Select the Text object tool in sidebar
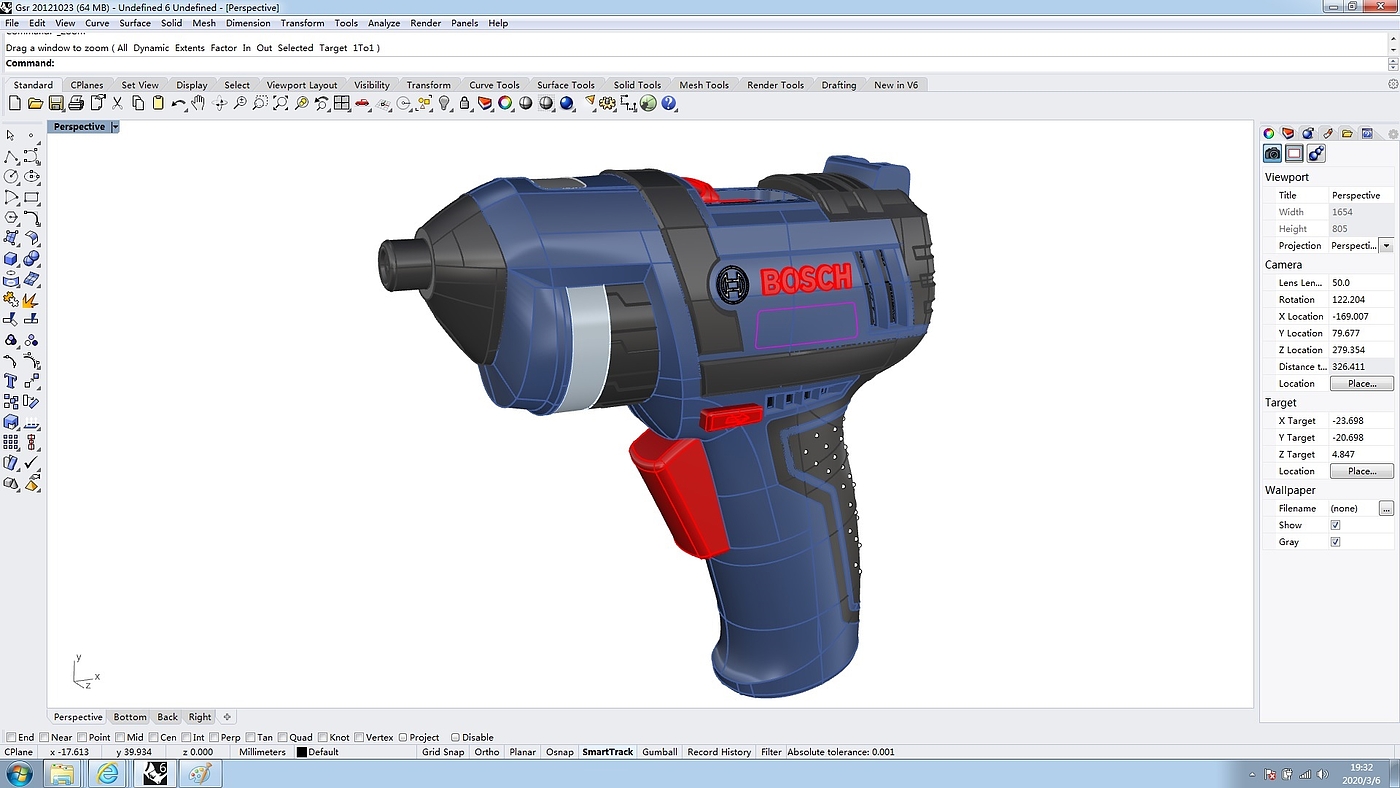This screenshot has height=788, width=1400. coord(11,381)
